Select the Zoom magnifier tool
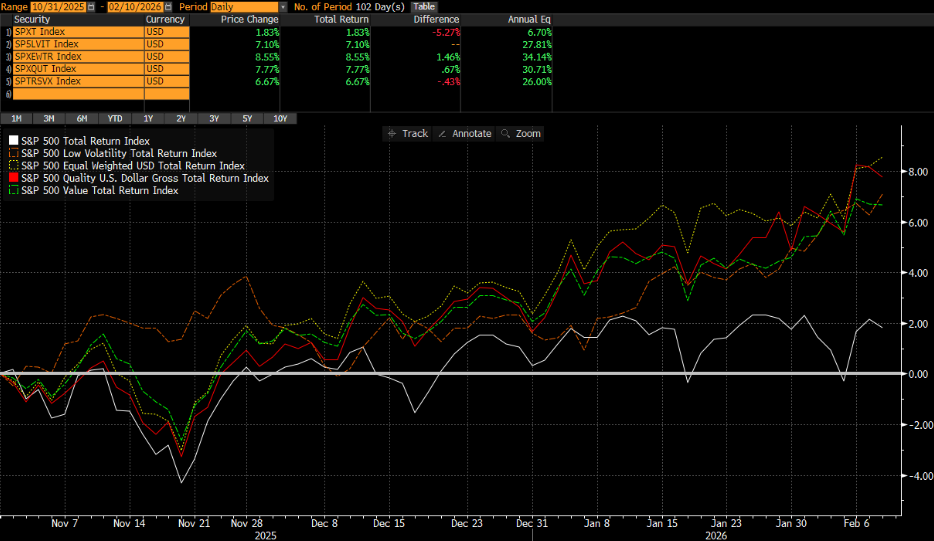Viewport: 934px width, 541px height. click(x=521, y=134)
